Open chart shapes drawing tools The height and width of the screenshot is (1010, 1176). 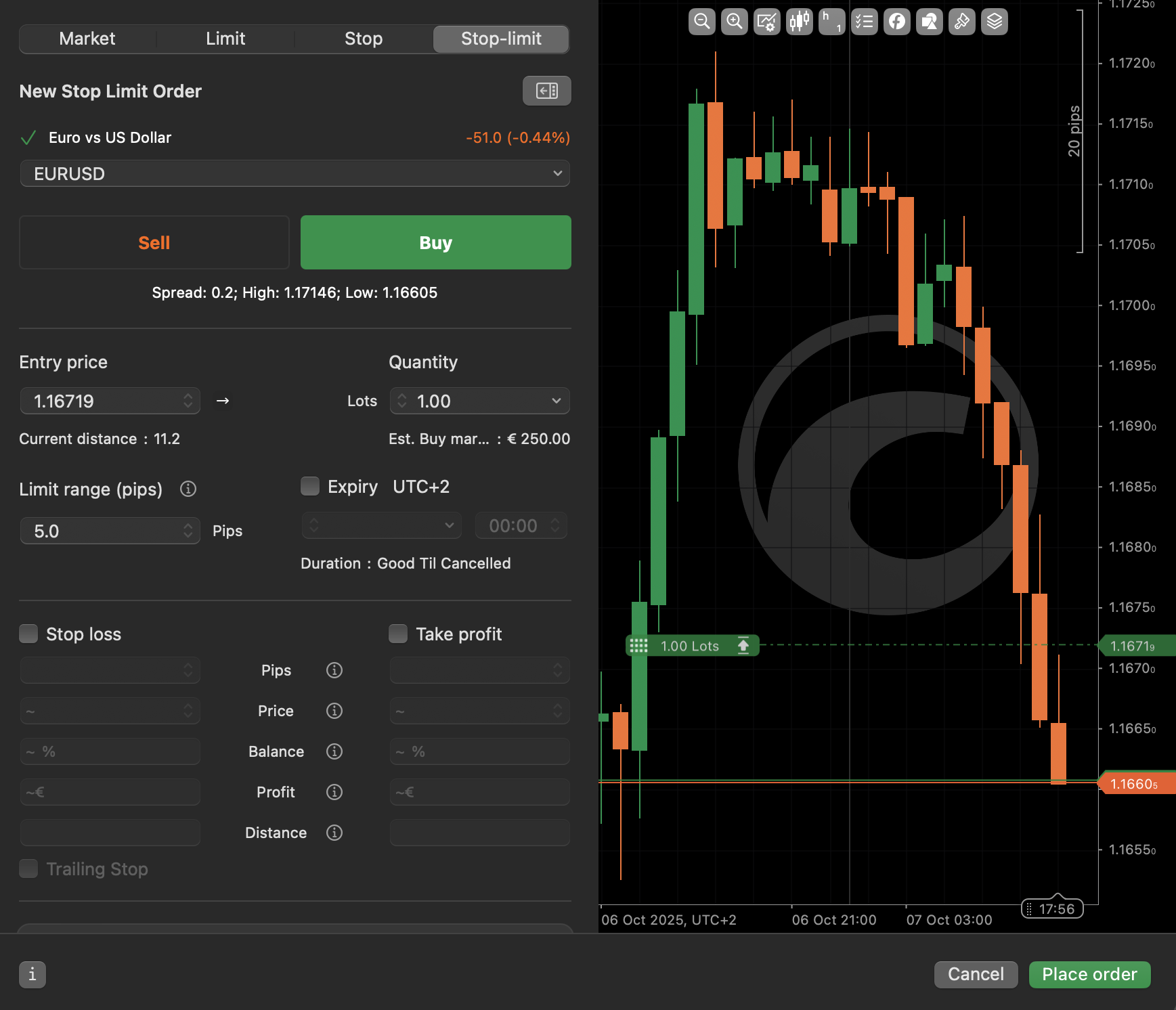click(929, 22)
